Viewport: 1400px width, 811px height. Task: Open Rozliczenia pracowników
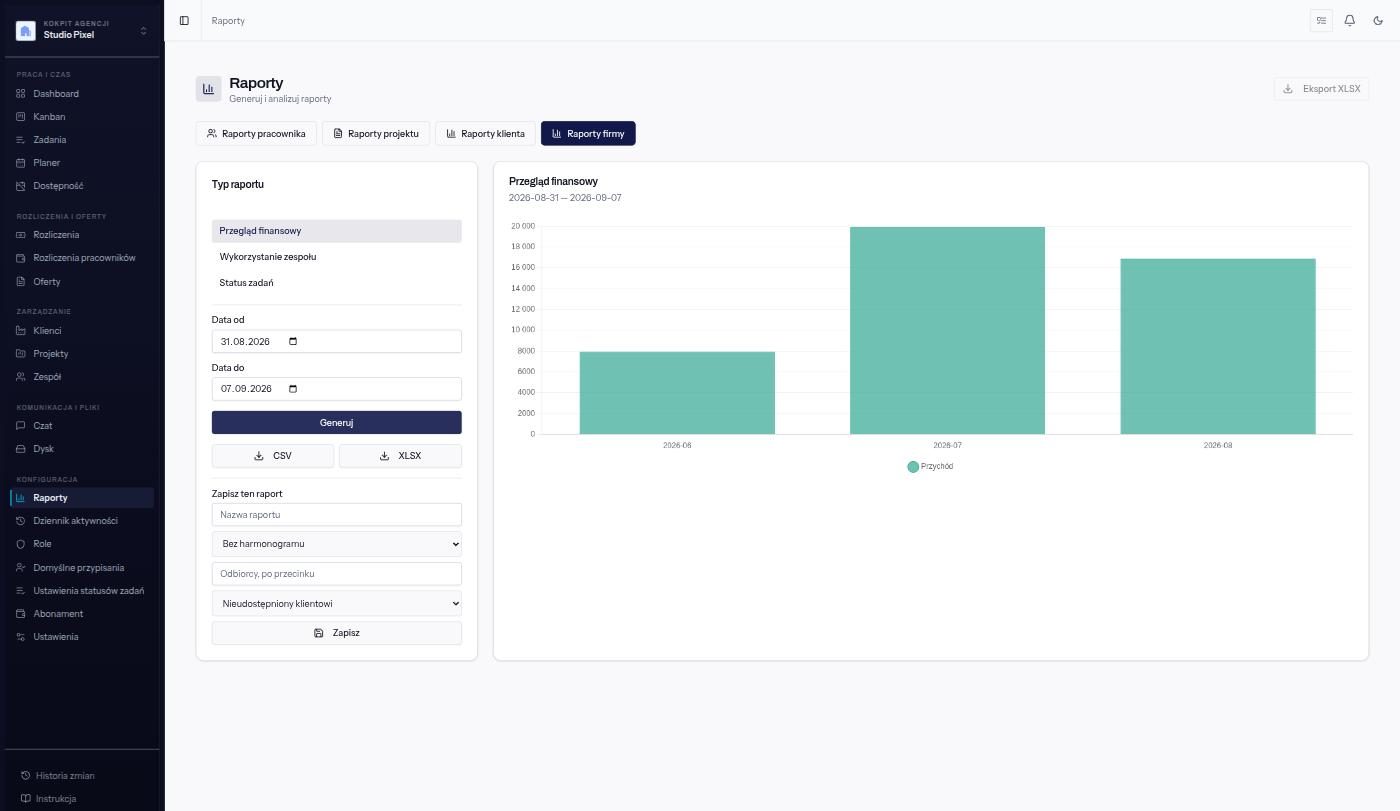82,258
